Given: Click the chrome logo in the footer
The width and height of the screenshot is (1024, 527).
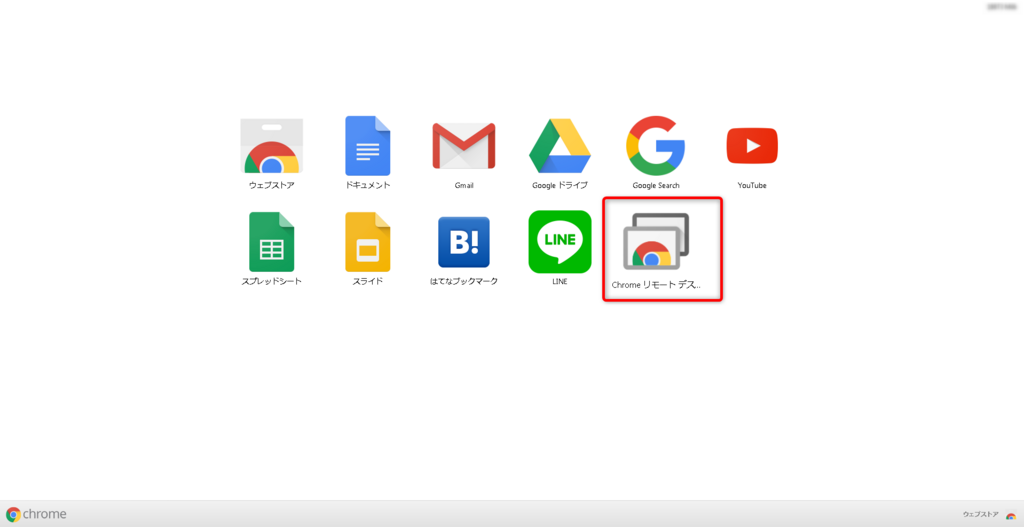Looking at the screenshot, I should point(37,514).
